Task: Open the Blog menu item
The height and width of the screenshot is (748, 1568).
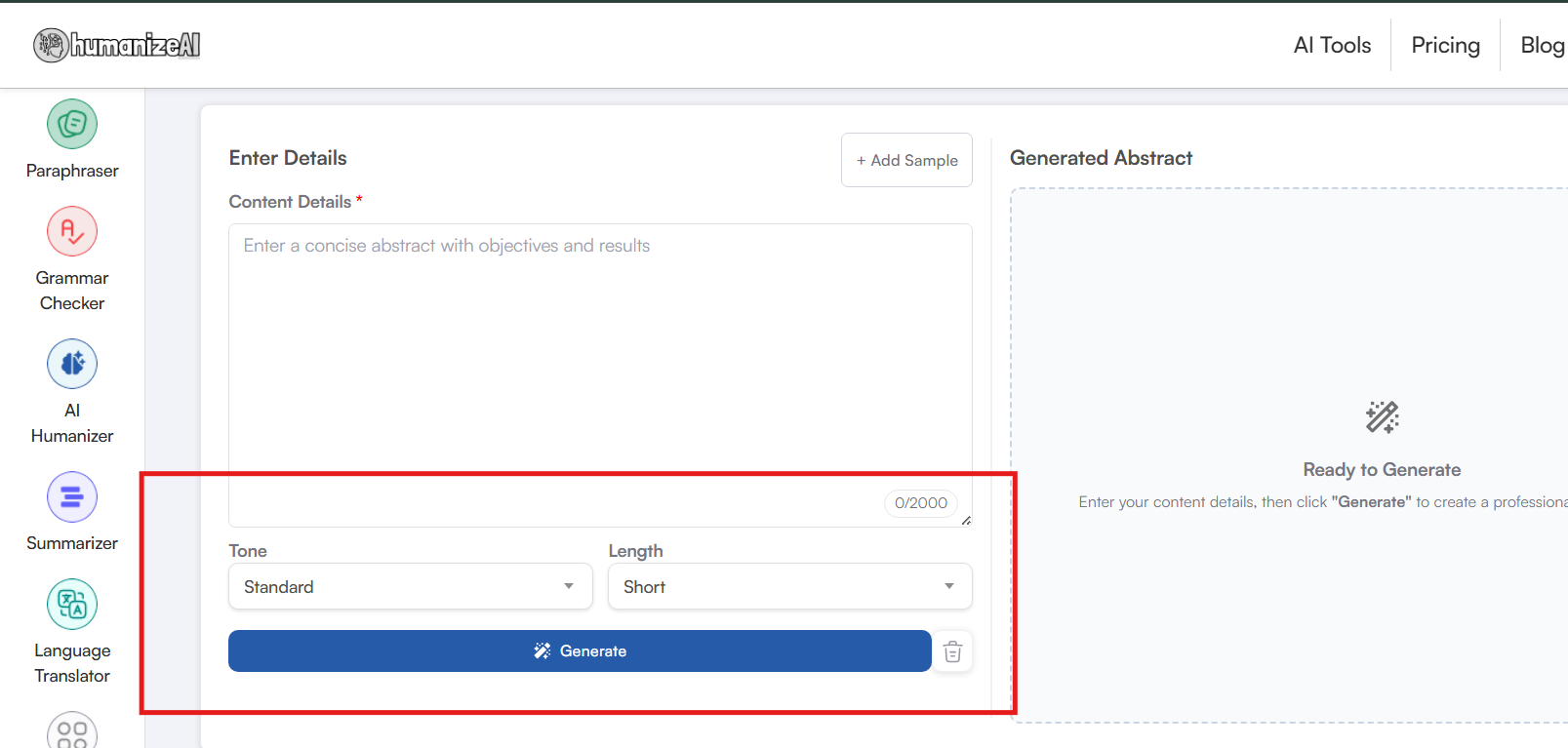Action: (x=1542, y=45)
